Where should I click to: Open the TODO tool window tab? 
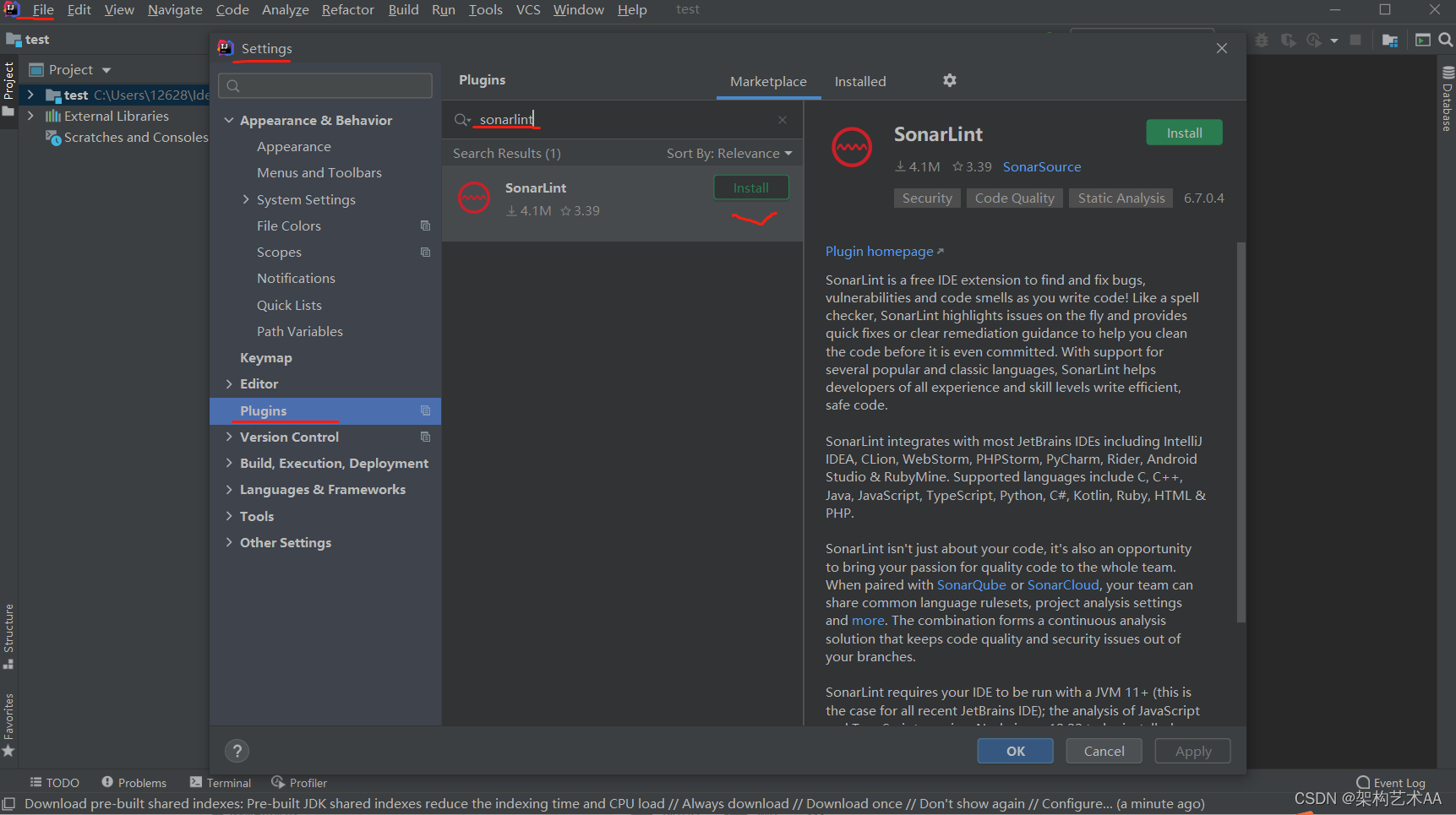click(x=55, y=783)
